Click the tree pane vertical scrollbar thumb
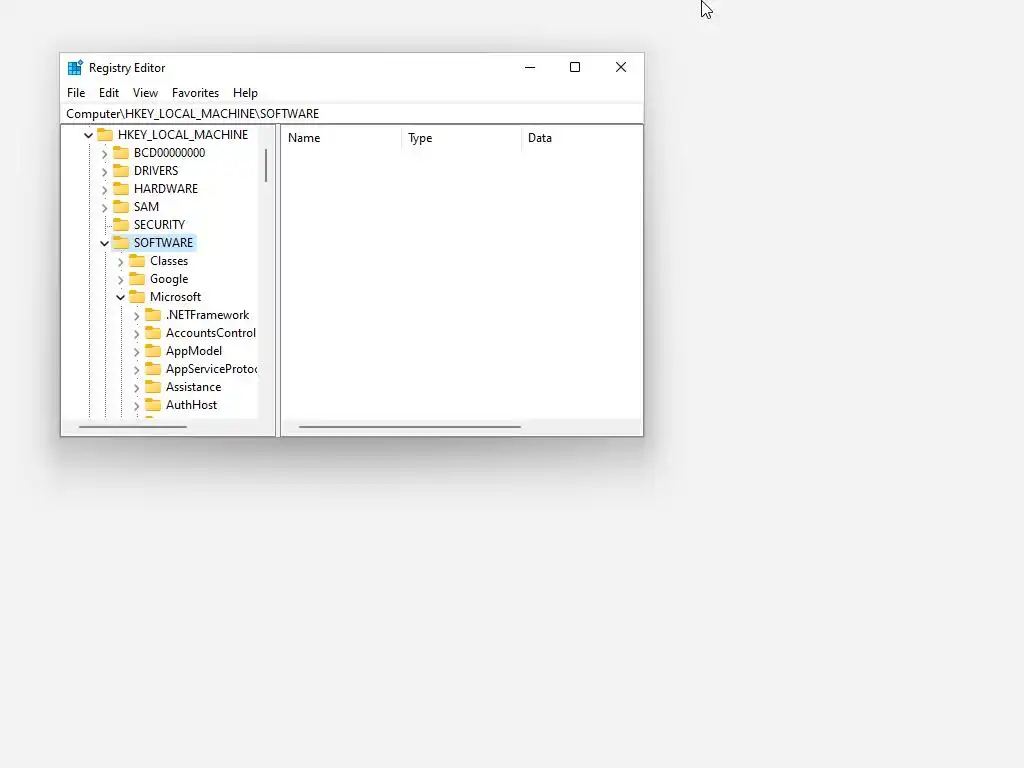The height and width of the screenshot is (768, 1024). coord(266,166)
